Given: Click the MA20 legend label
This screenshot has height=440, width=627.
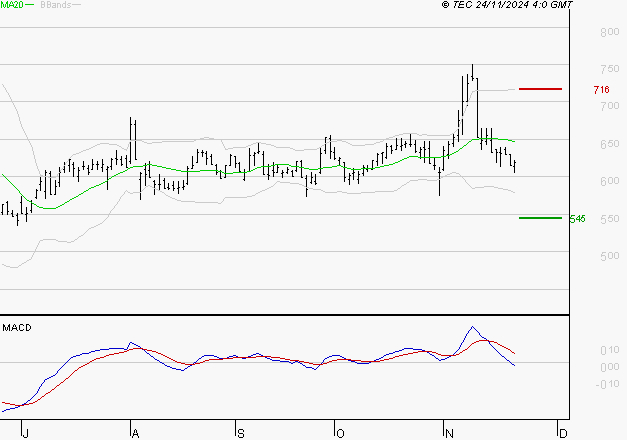Looking at the screenshot, I should (x=12, y=5).
